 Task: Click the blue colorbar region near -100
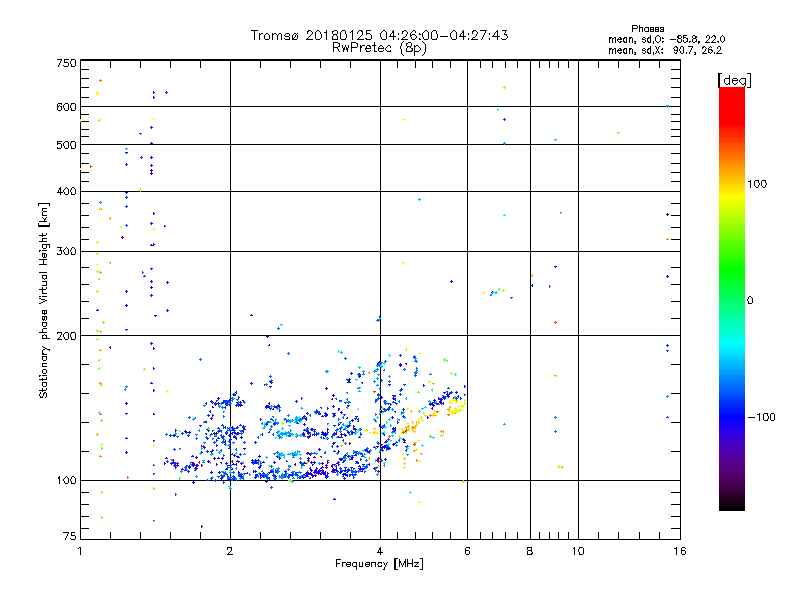732,416
